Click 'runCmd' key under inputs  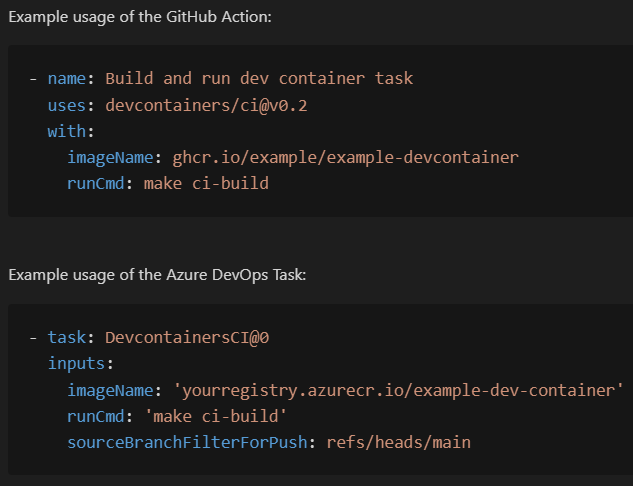pos(96,416)
